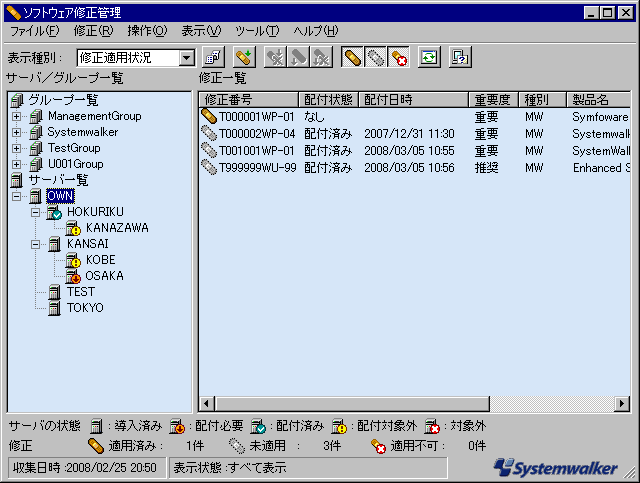Sort by the 修正番号 column header
The width and height of the screenshot is (640, 483).
249,100
